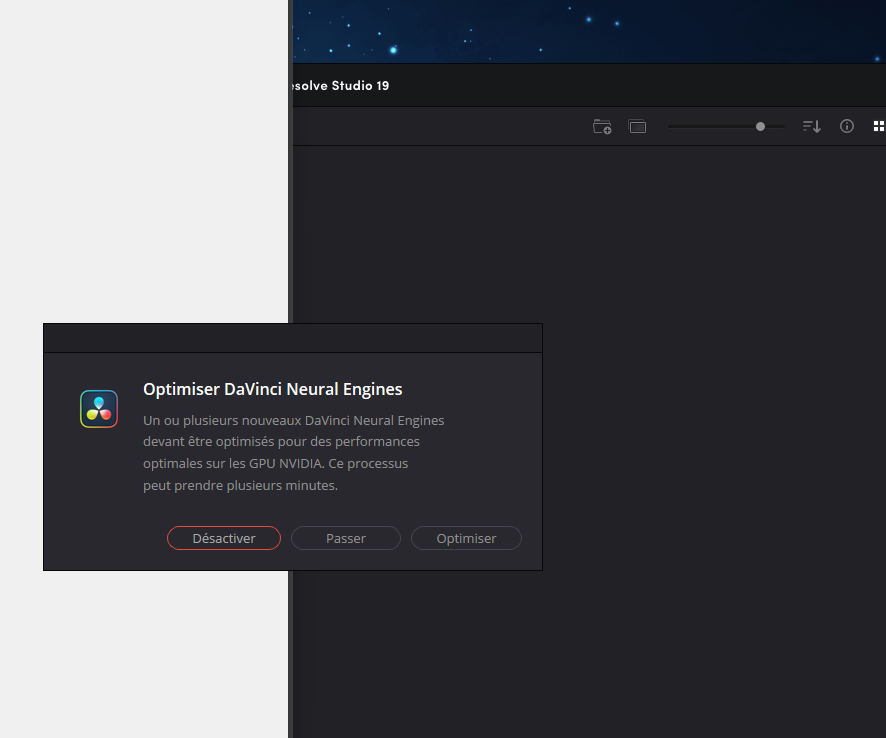Switch to grid view icon
This screenshot has height=738, width=886.
point(879,126)
